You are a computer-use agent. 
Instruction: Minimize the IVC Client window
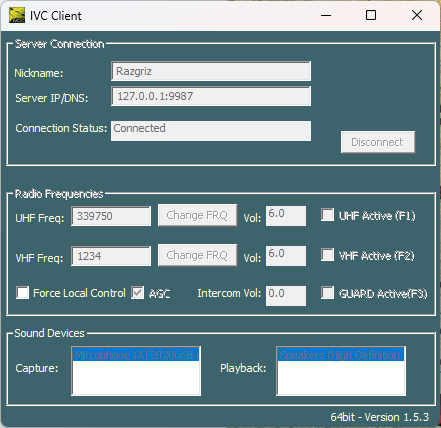point(326,15)
